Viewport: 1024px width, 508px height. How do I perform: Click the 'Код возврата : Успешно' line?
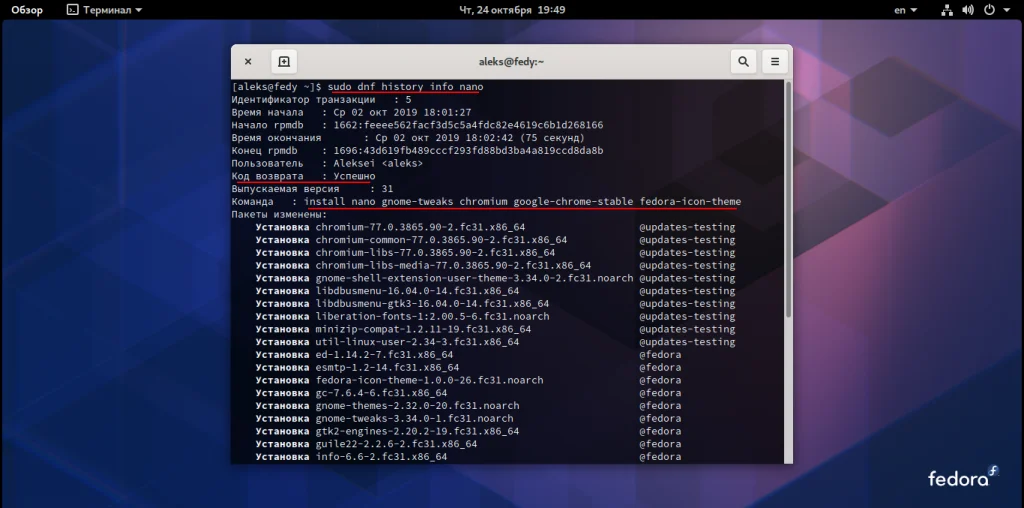(303, 176)
